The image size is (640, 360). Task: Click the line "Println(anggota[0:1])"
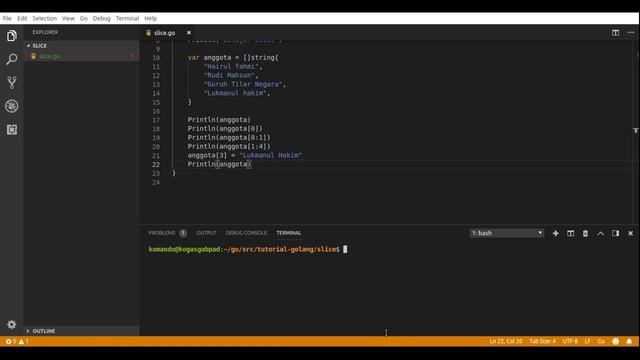(229, 138)
